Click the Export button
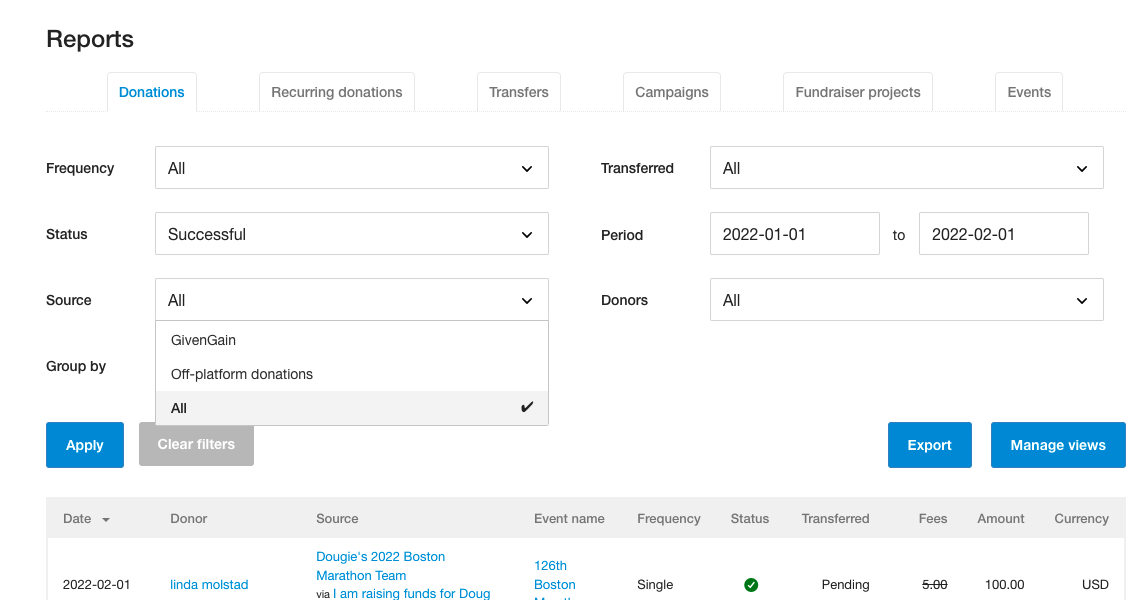Screen dimensions: 1147x600 pyautogui.click(x=930, y=445)
